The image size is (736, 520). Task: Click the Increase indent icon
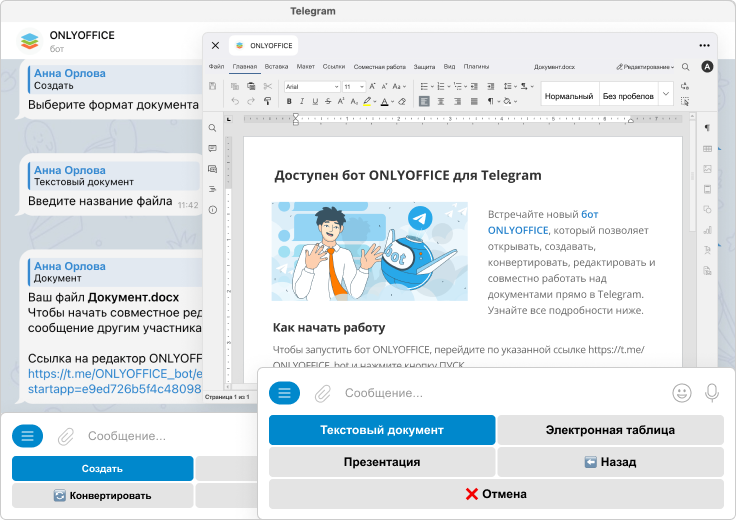click(491, 86)
